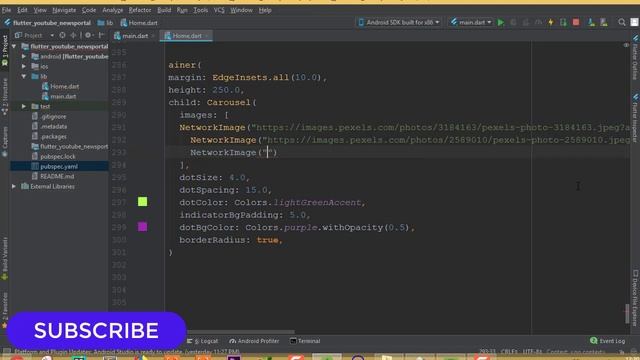Open the Tools menu
Viewport: 640px width, 360px height.
[200, 10]
